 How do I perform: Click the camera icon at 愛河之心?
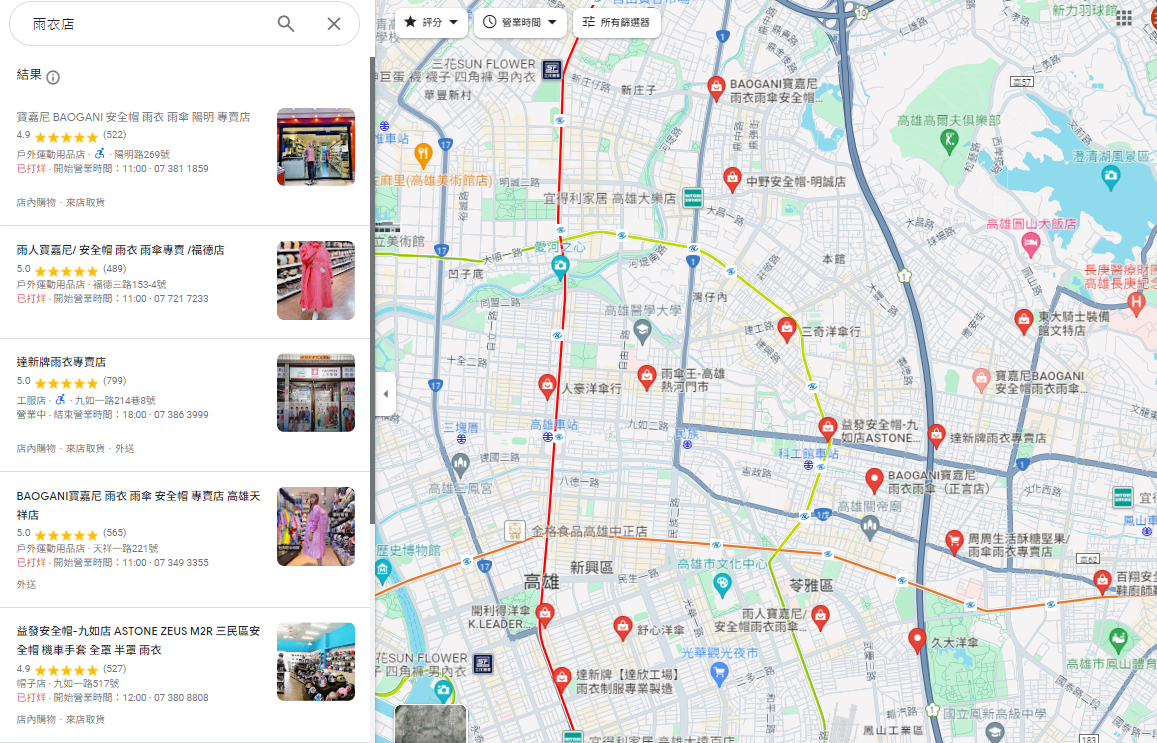pyautogui.click(x=561, y=266)
